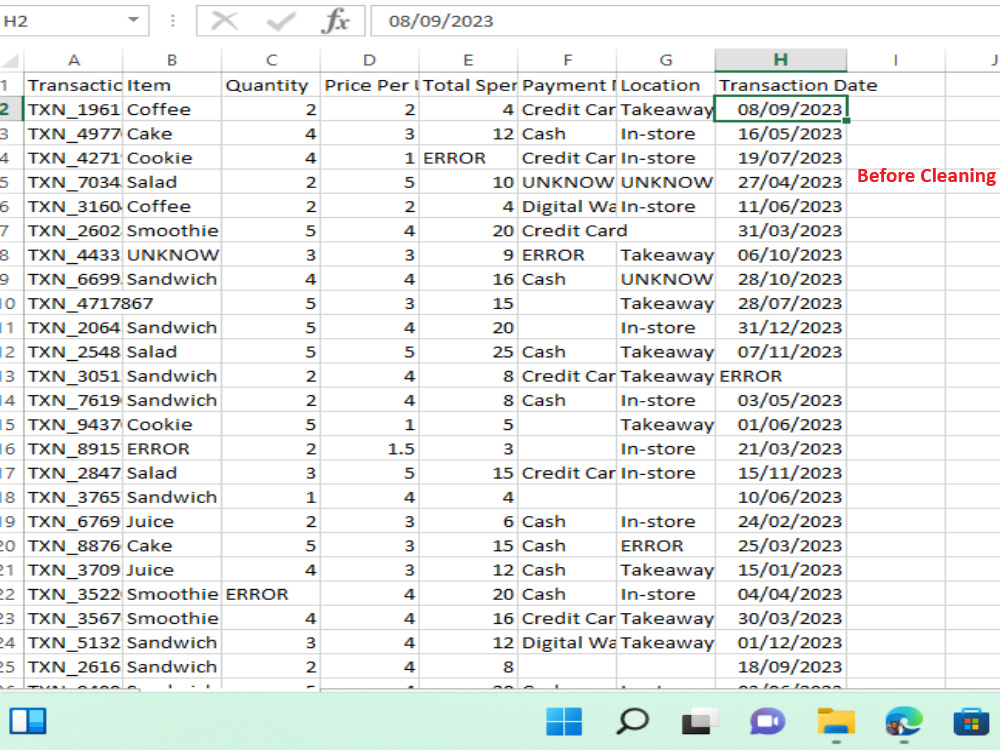
Task: Expand the Name Box dropdown arrow
Action: tap(133, 20)
